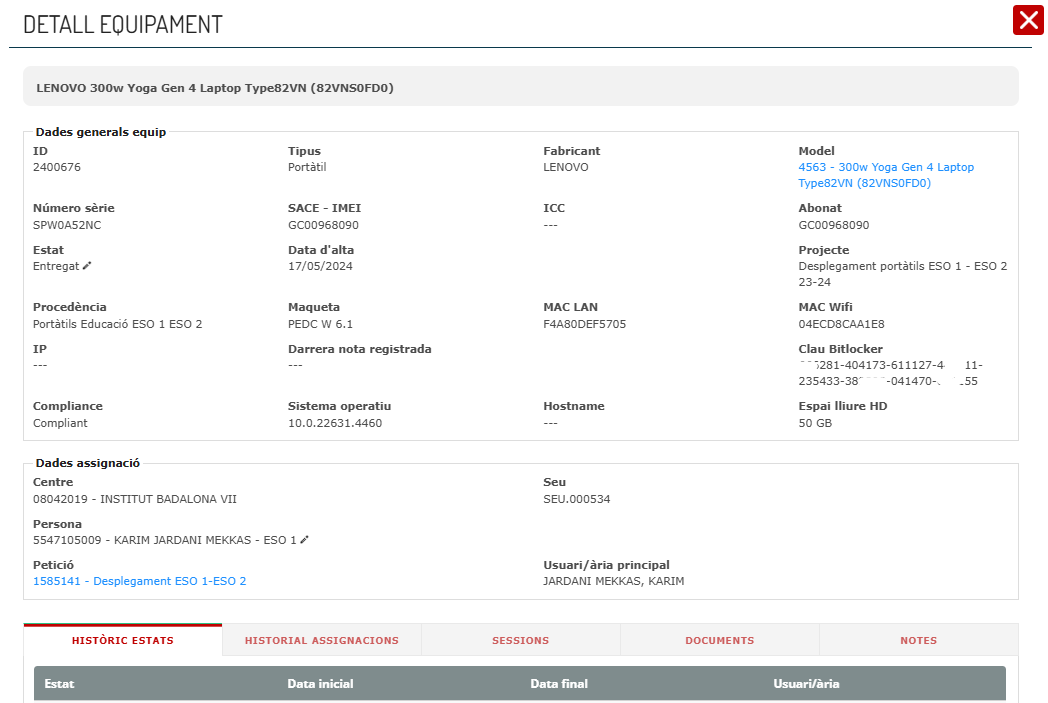Close the Detall Equipament dialog
Screen dimensions: 1048x703
click(1028, 20)
